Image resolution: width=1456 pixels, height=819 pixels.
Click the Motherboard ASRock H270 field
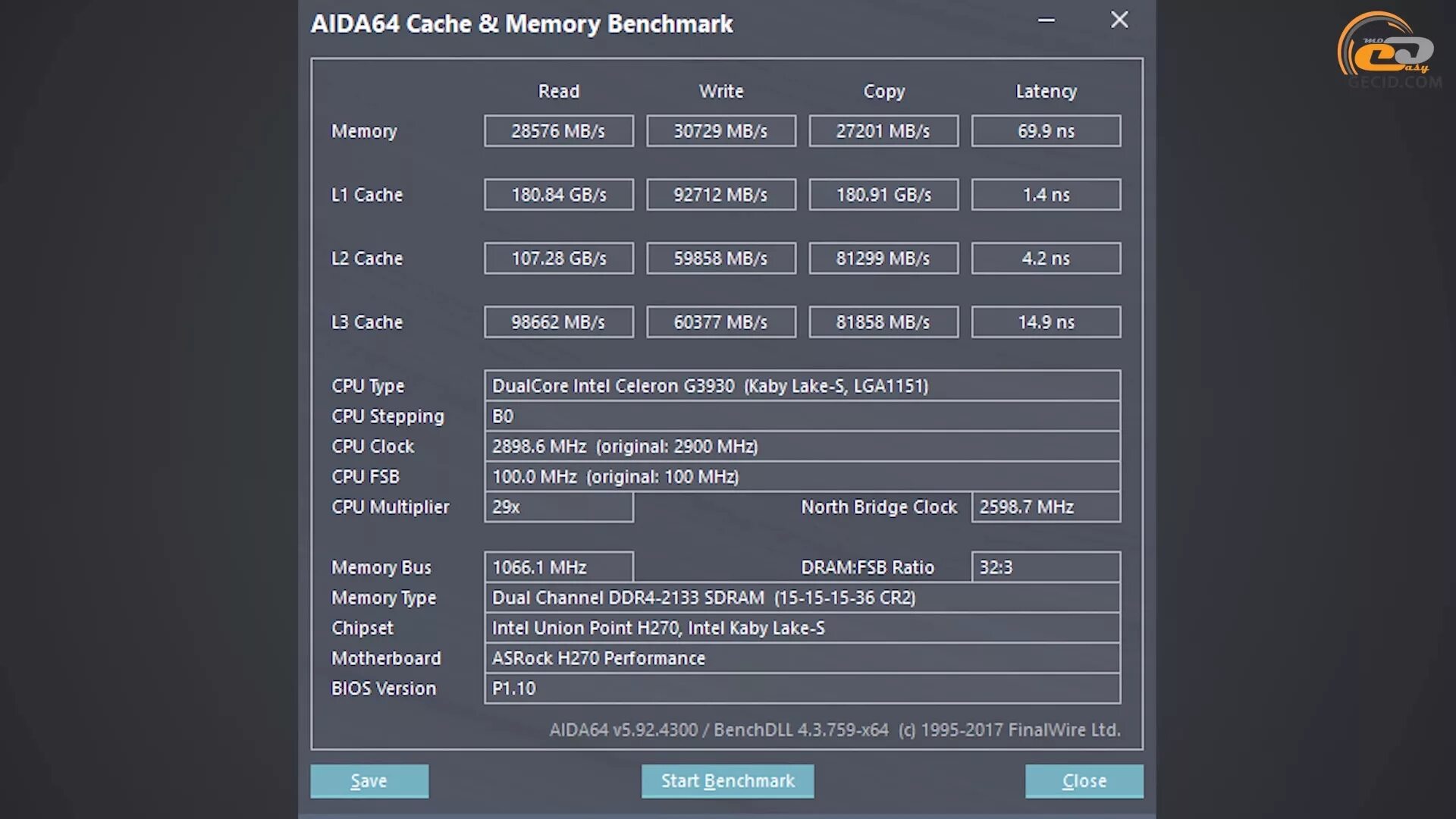(802, 658)
